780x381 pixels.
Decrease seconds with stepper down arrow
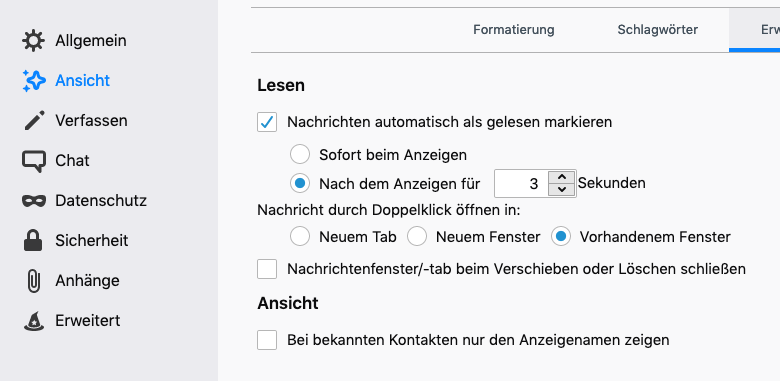pyautogui.click(x=562, y=190)
